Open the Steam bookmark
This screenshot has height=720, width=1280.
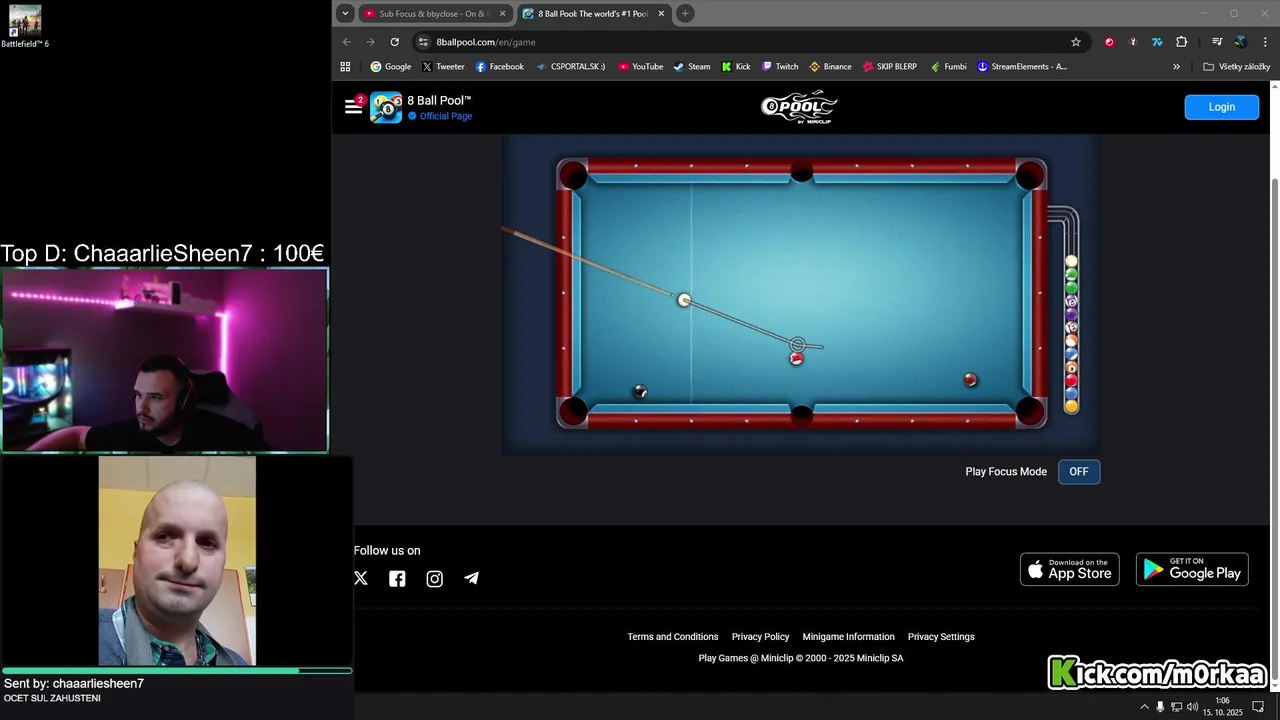click(691, 67)
